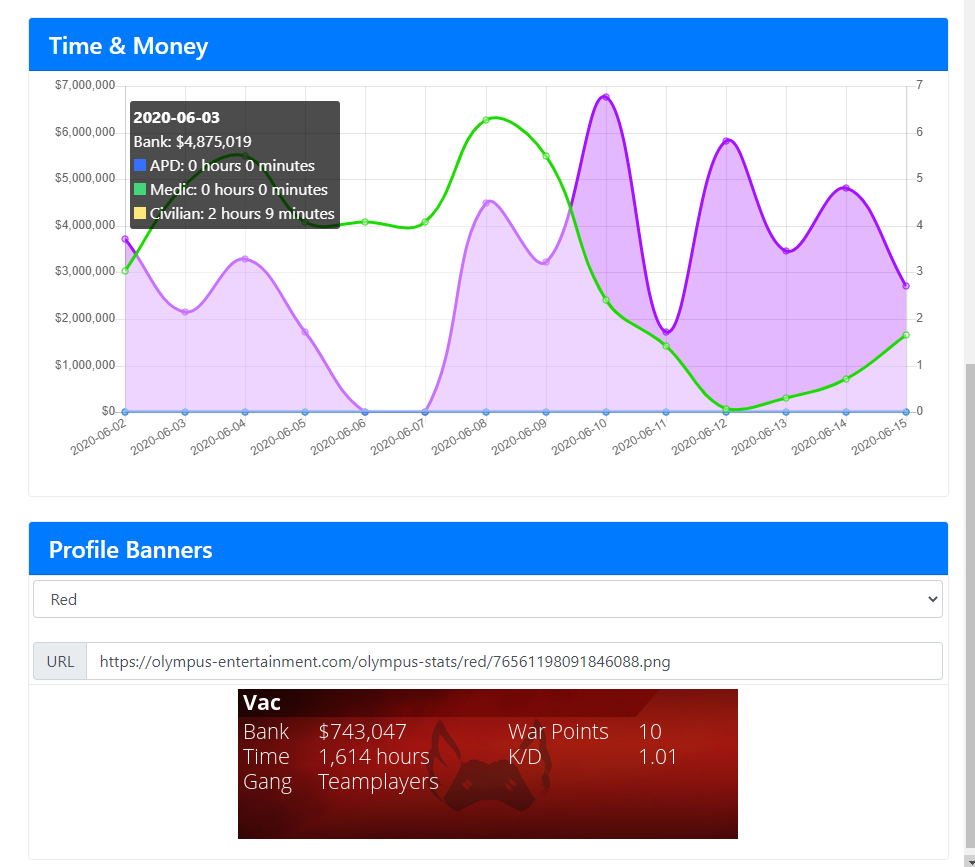Click the yellow Civilian legend square in tooltip
This screenshot has width=975, height=867.
(x=140, y=213)
